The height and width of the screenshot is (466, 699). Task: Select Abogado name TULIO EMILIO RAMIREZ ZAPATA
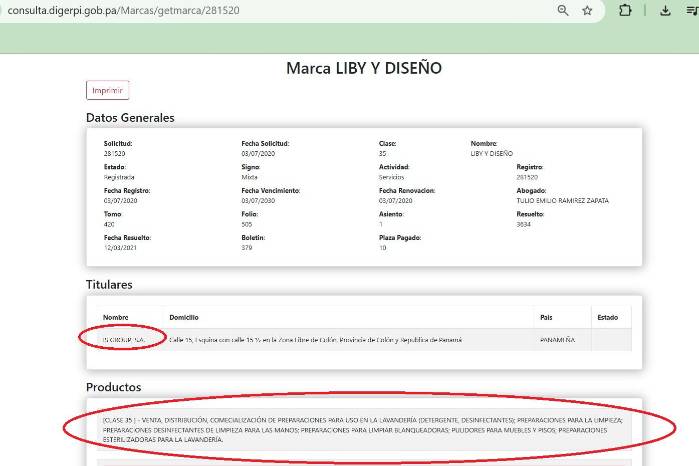[x=563, y=201]
